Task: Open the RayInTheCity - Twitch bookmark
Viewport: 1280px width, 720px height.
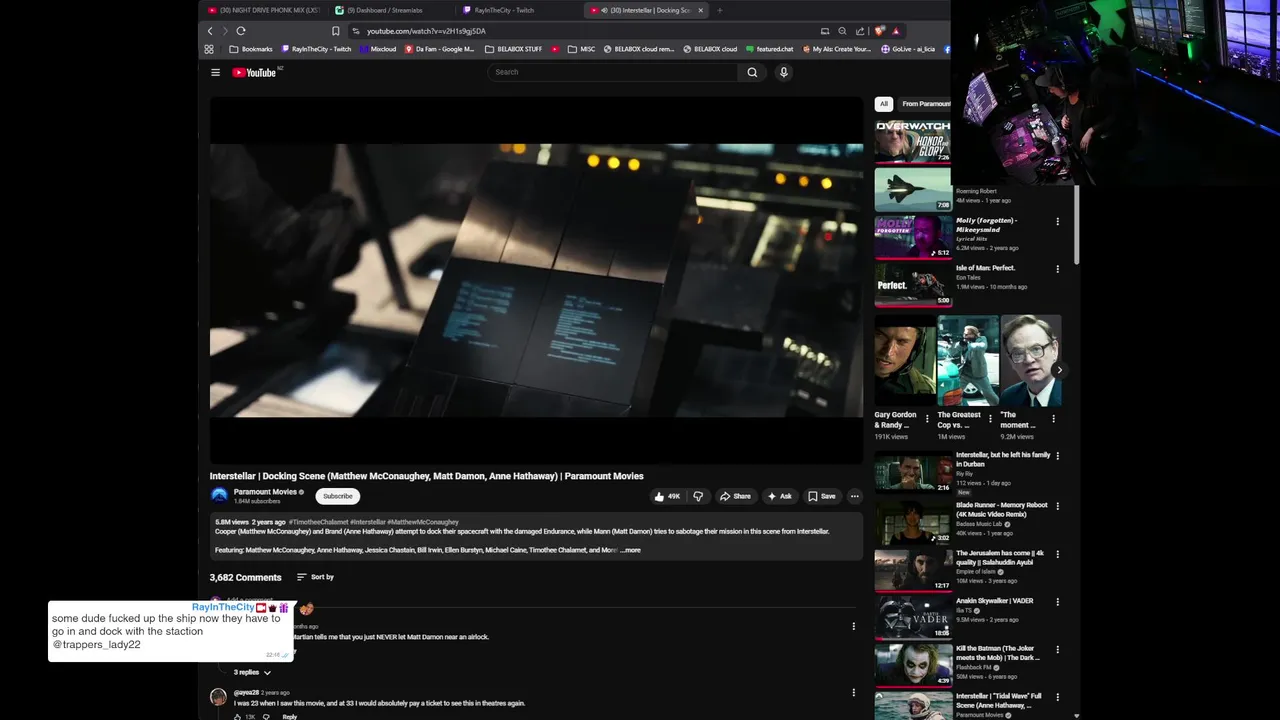Action: (316, 49)
